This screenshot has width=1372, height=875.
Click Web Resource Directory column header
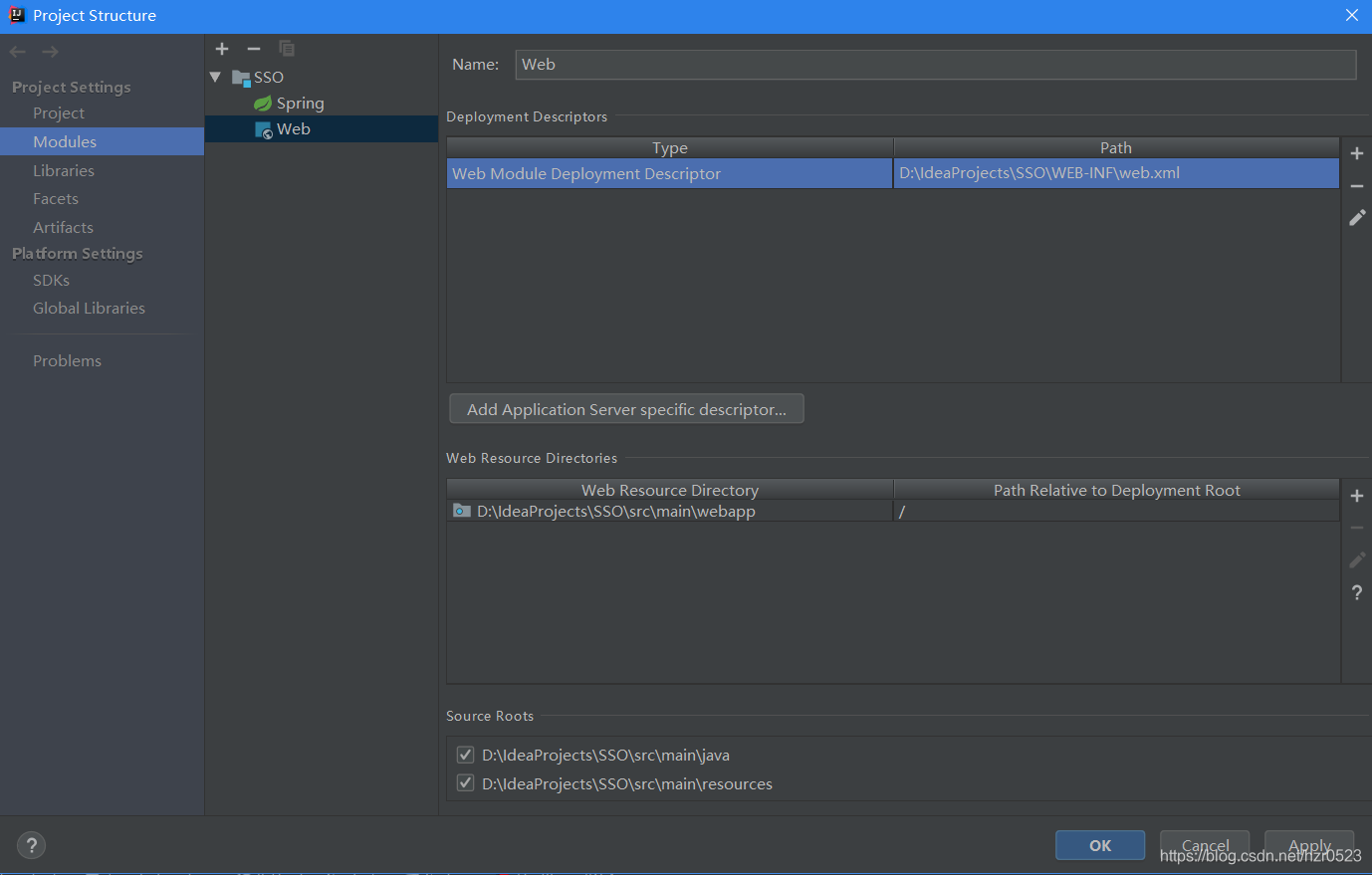click(x=670, y=490)
